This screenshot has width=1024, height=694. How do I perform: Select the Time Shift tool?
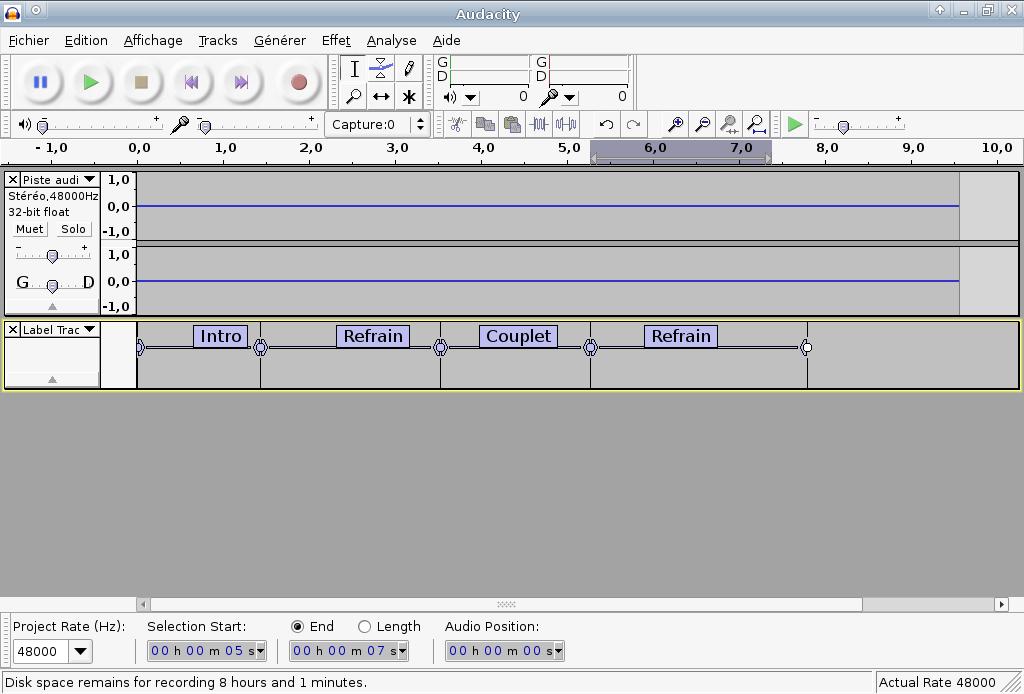(x=381, y=97)
